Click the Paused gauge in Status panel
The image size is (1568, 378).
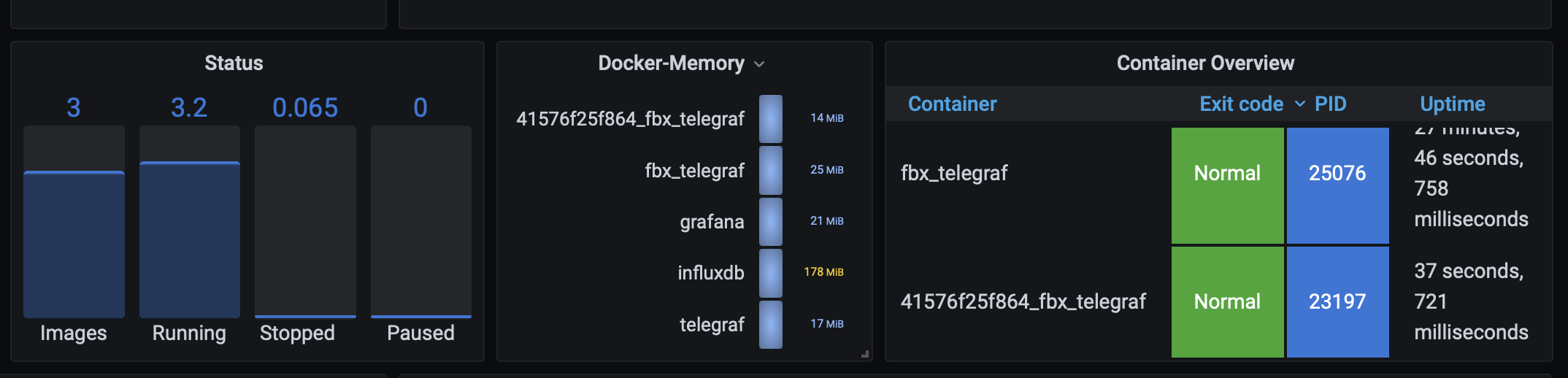(421, 222)
